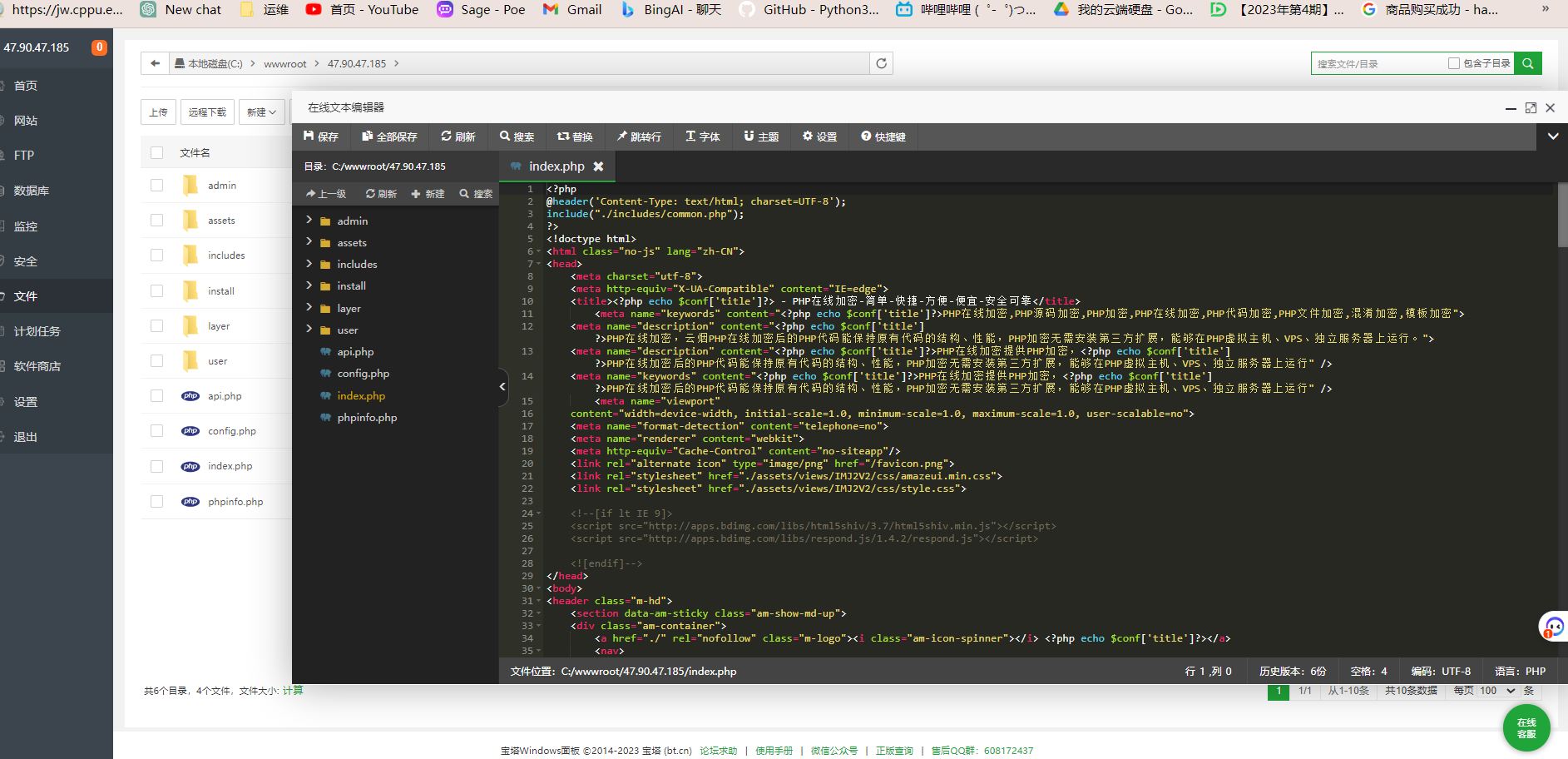The image size is (1568, 759).
Task: Open the online customer service chat icon
Action: tap(1553, 627)
